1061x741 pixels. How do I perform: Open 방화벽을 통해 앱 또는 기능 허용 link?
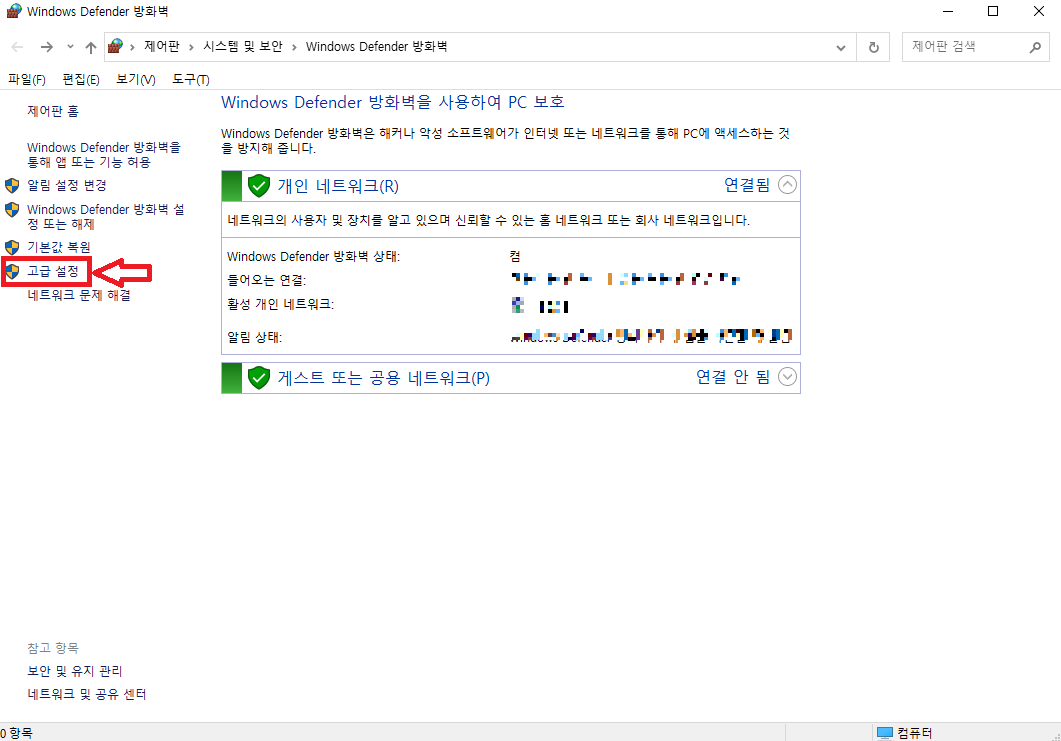(104, 154)
